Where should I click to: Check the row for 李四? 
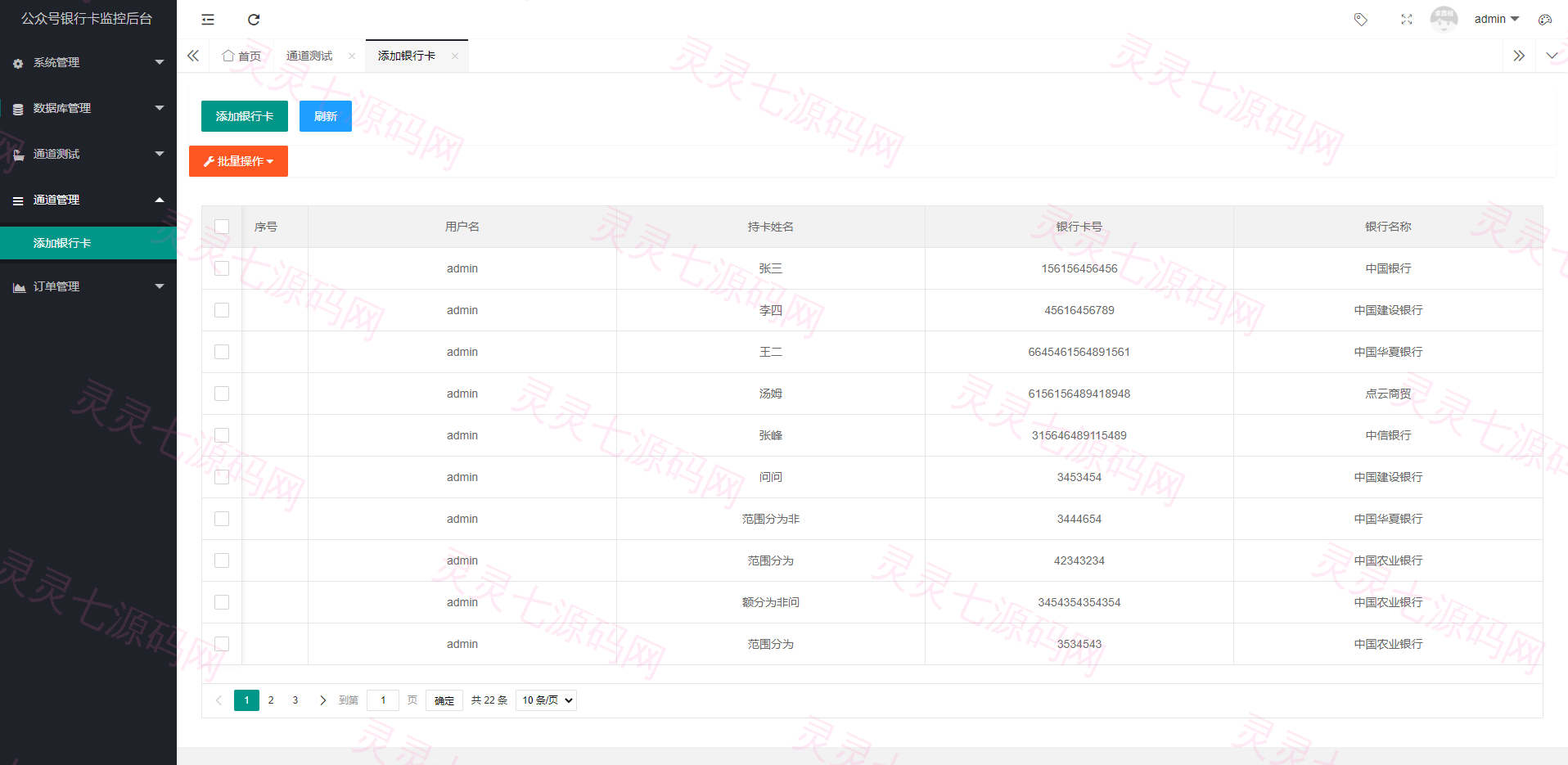click(x=222, y=310)
